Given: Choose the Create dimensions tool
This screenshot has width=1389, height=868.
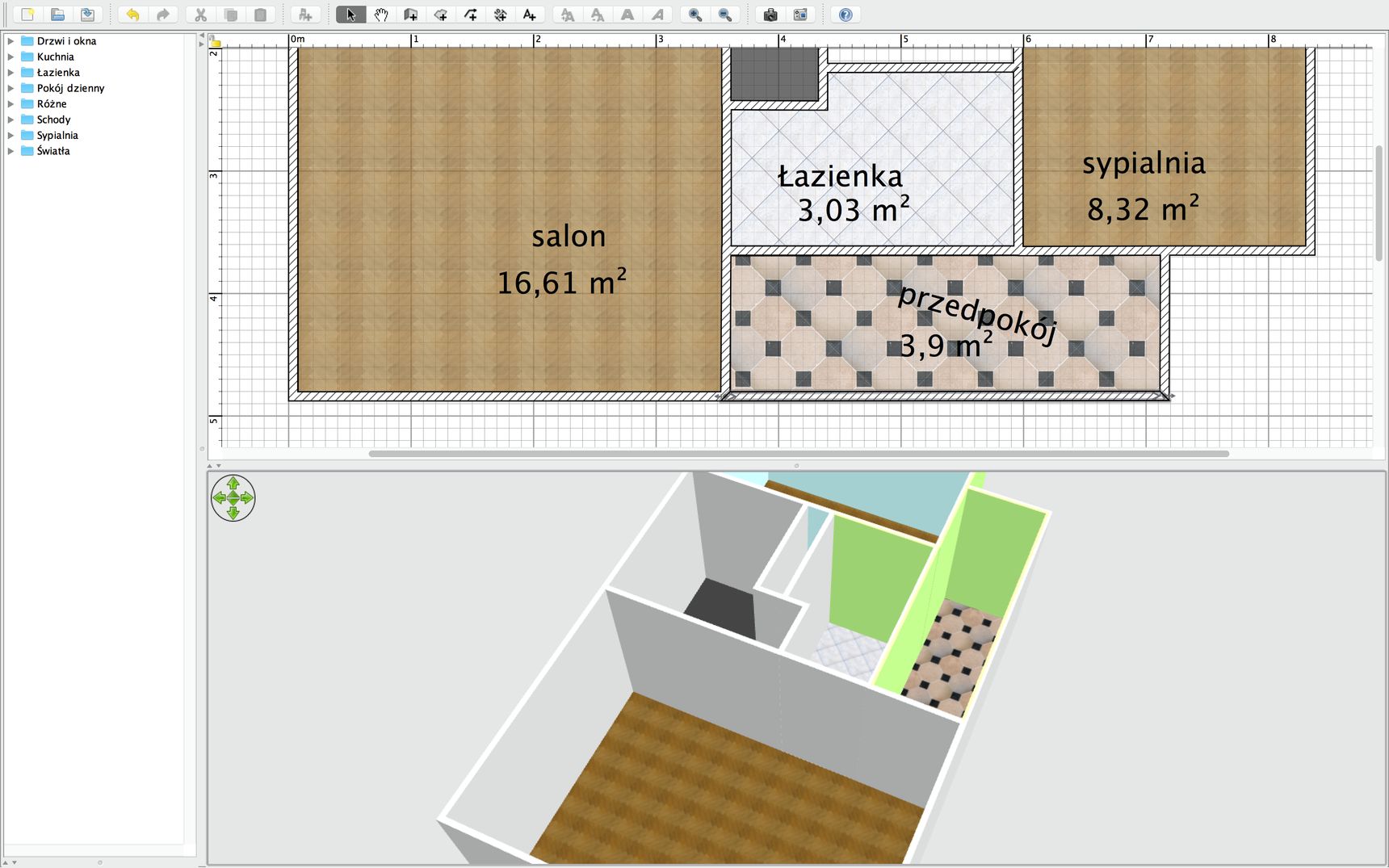Looking at the screenshot, I should coord(500,15).
